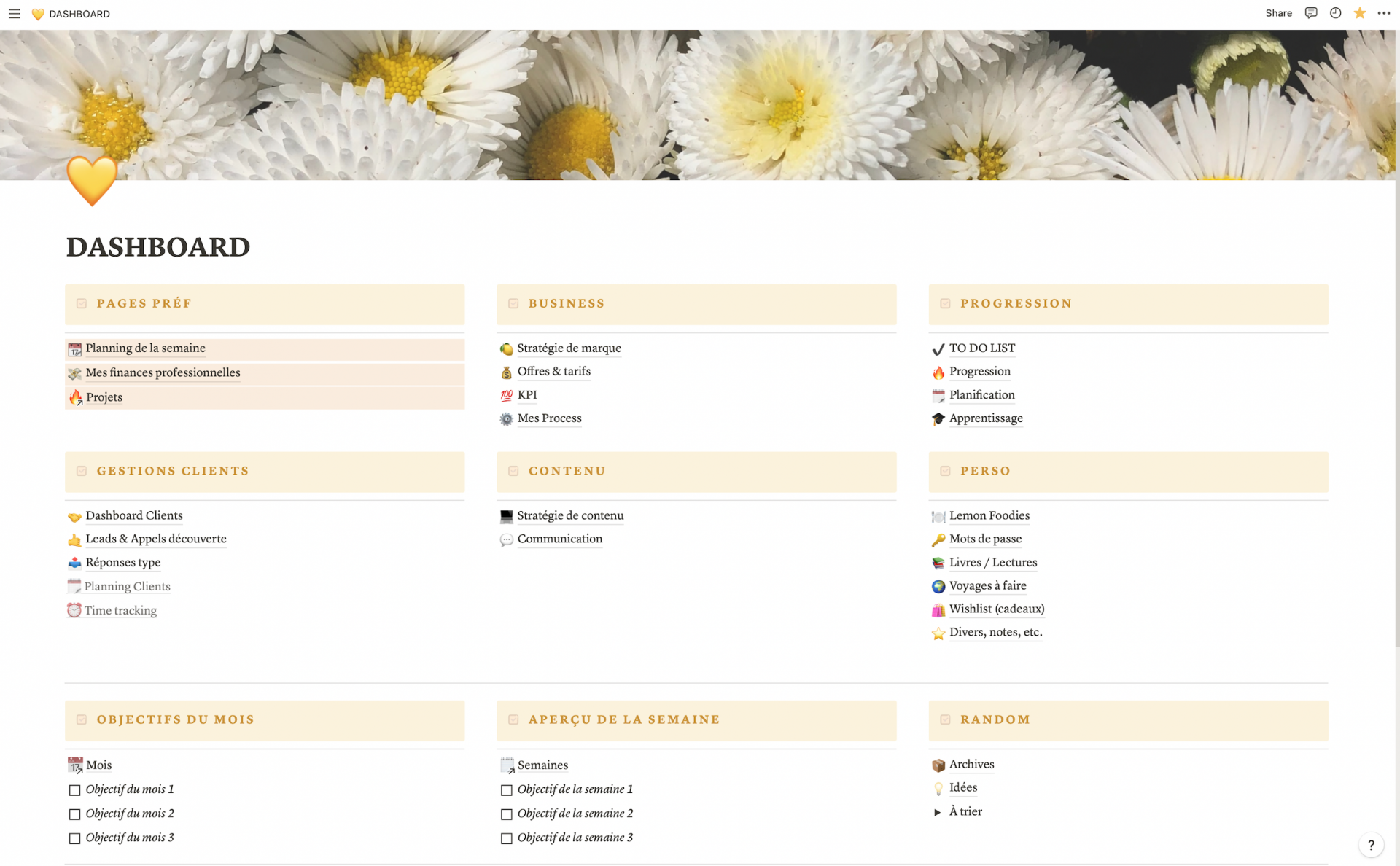Open the TO DO LIST page
The image size is (1400, 866).
[x=981, y=348]
